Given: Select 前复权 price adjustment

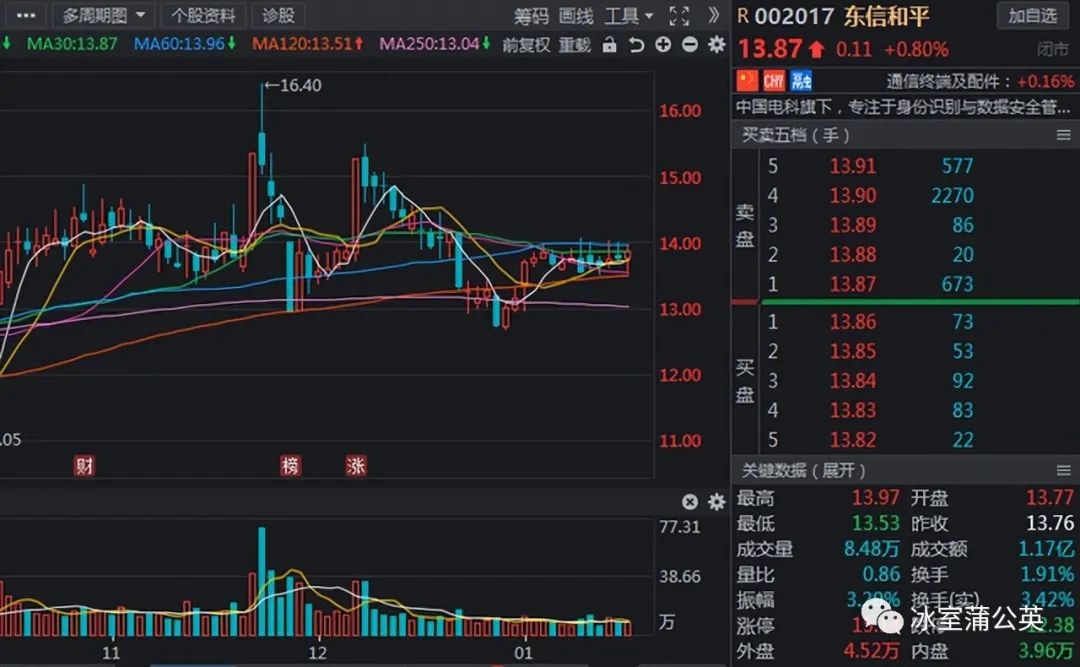Looking at the screenshot, I should 526,45.
